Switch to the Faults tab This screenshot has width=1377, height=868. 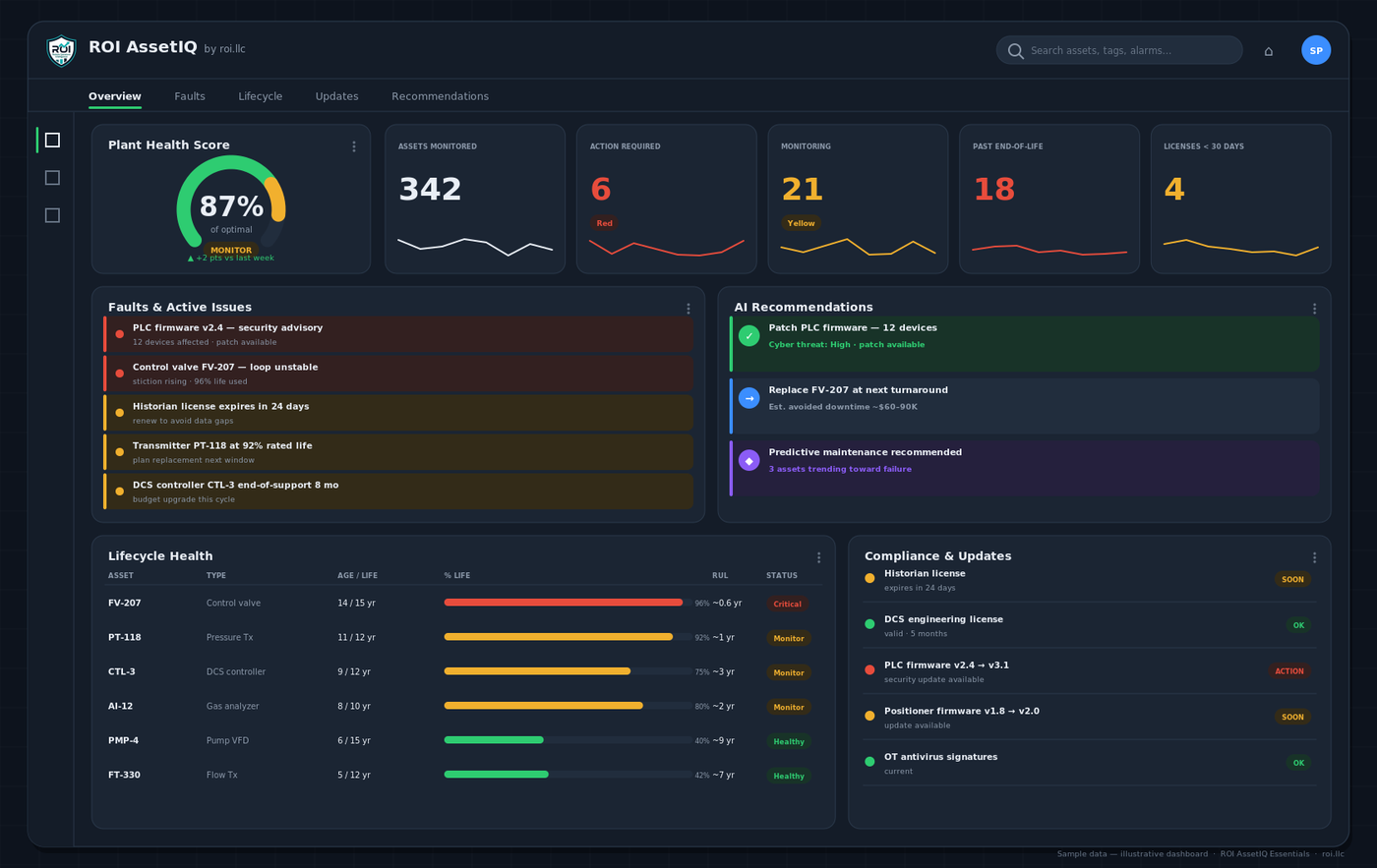(x=190, y=96)
